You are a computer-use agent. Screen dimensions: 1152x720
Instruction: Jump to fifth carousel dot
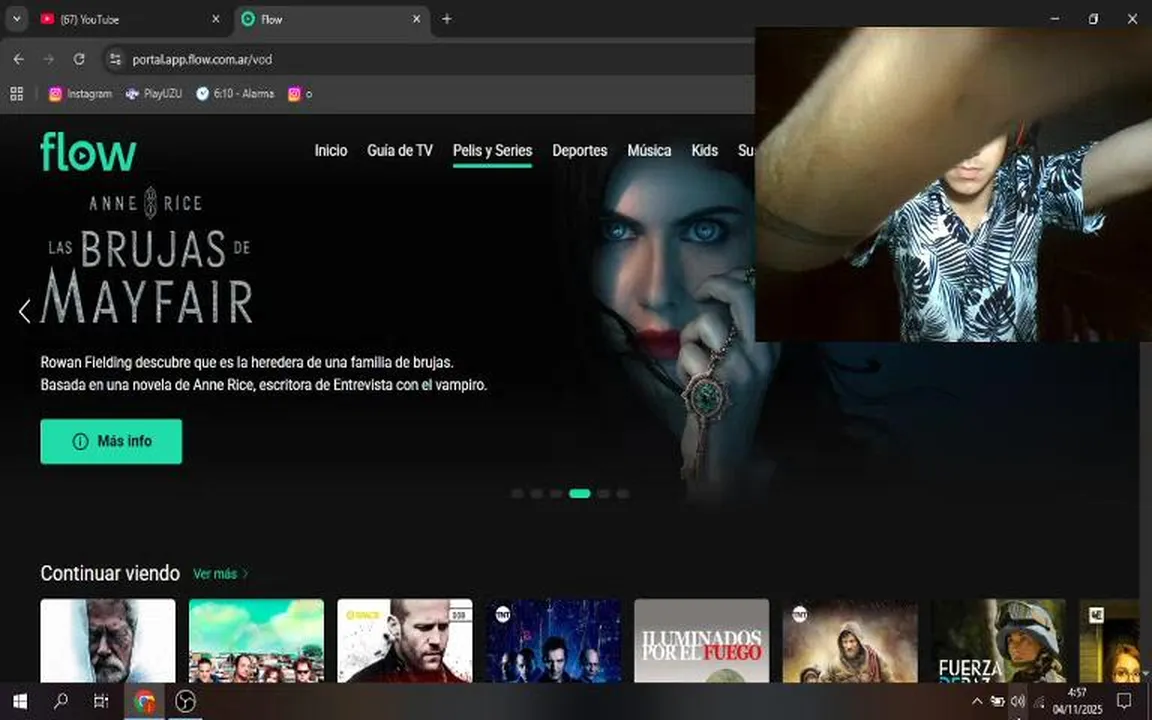click(603, 494)
